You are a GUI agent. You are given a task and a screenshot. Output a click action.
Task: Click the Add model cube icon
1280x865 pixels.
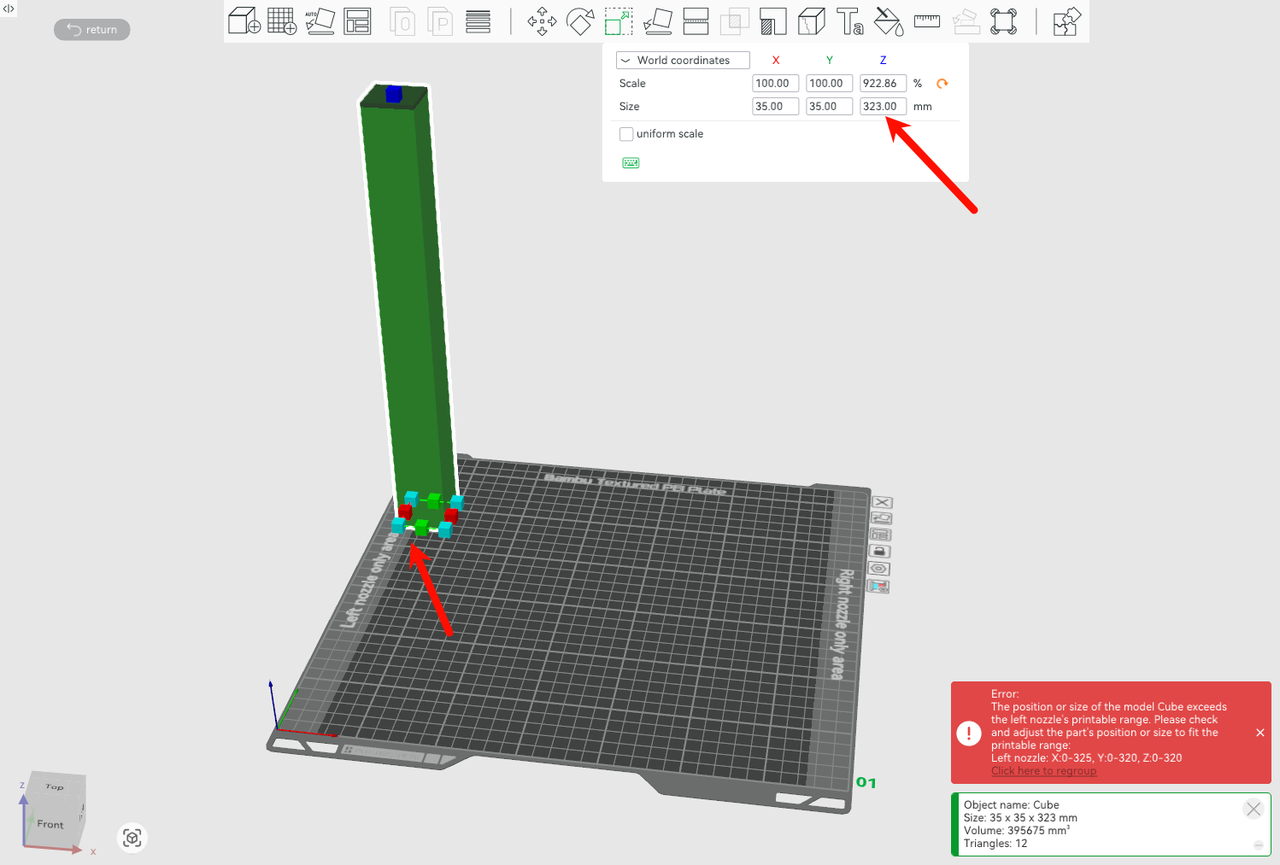[x=244, y=21]
